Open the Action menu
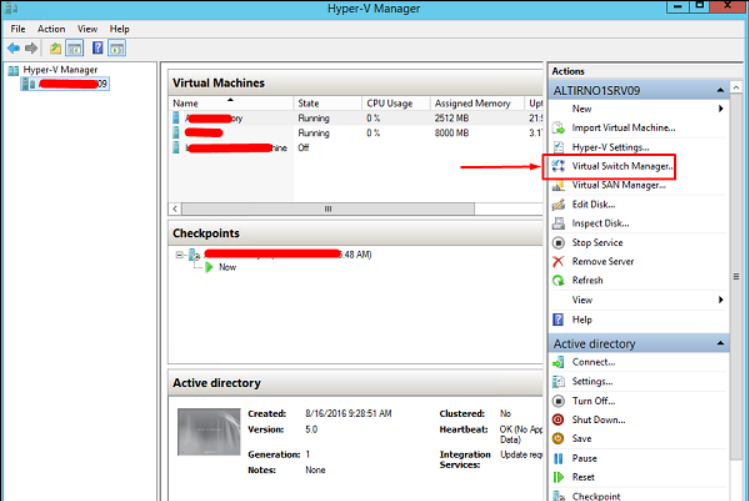Viewport: 749px width, 501px height. coord(51,29)
